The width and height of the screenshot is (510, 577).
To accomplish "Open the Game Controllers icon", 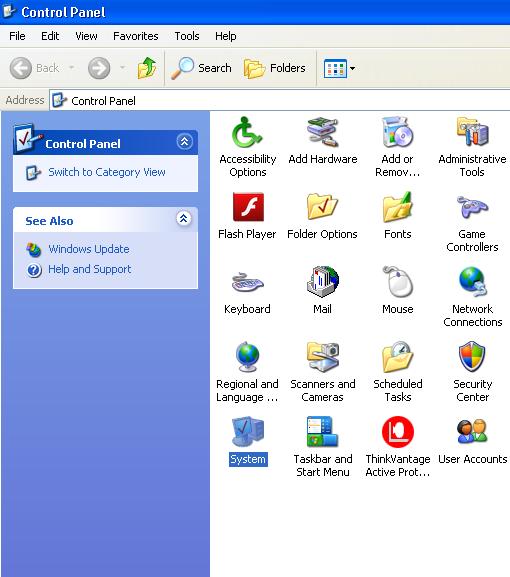I will [472, 207].
